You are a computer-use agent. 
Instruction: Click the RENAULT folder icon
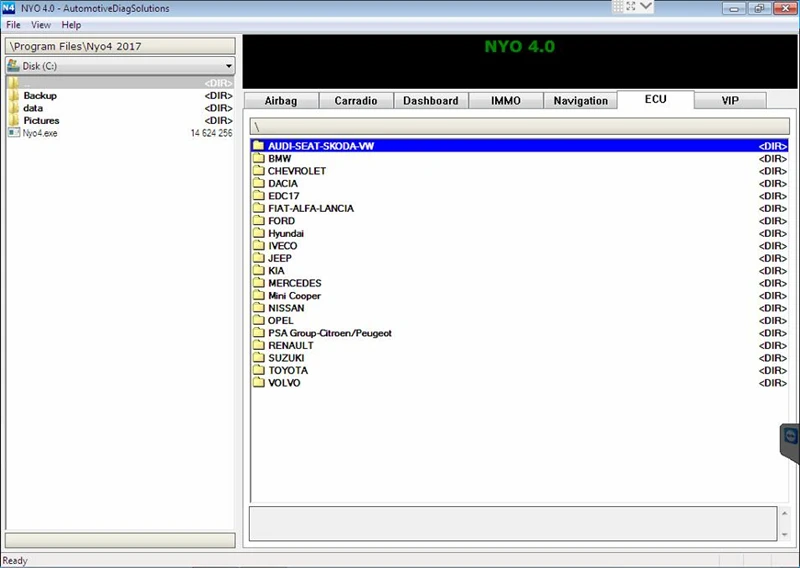click(259, 345)
